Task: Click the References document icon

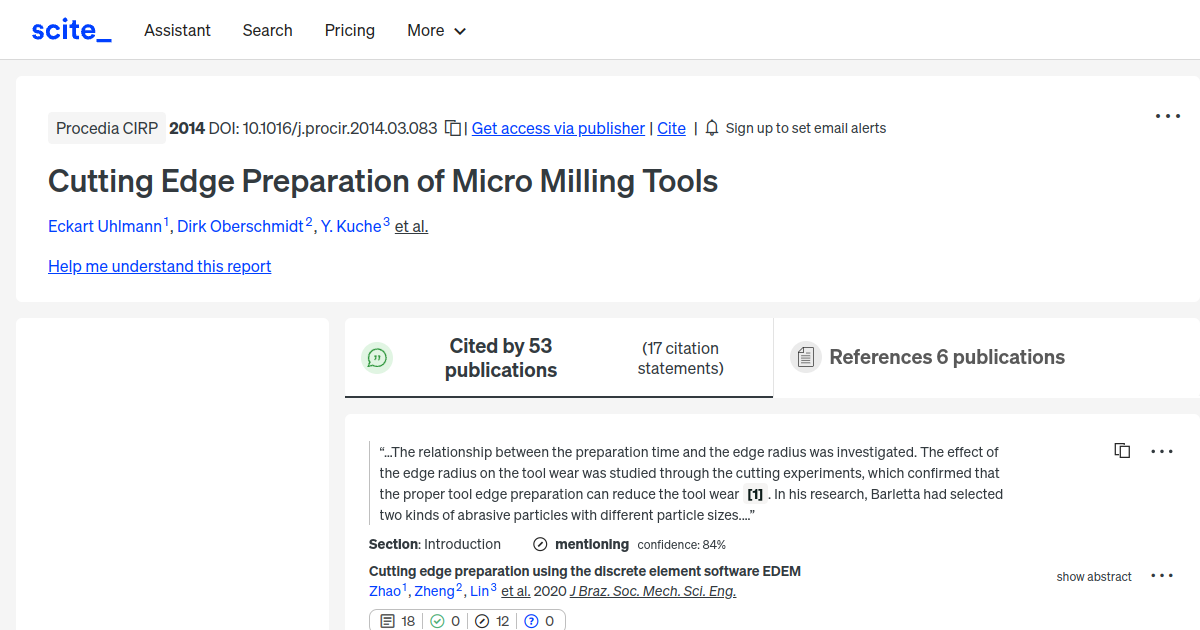Action: click(x=805, y=357)
